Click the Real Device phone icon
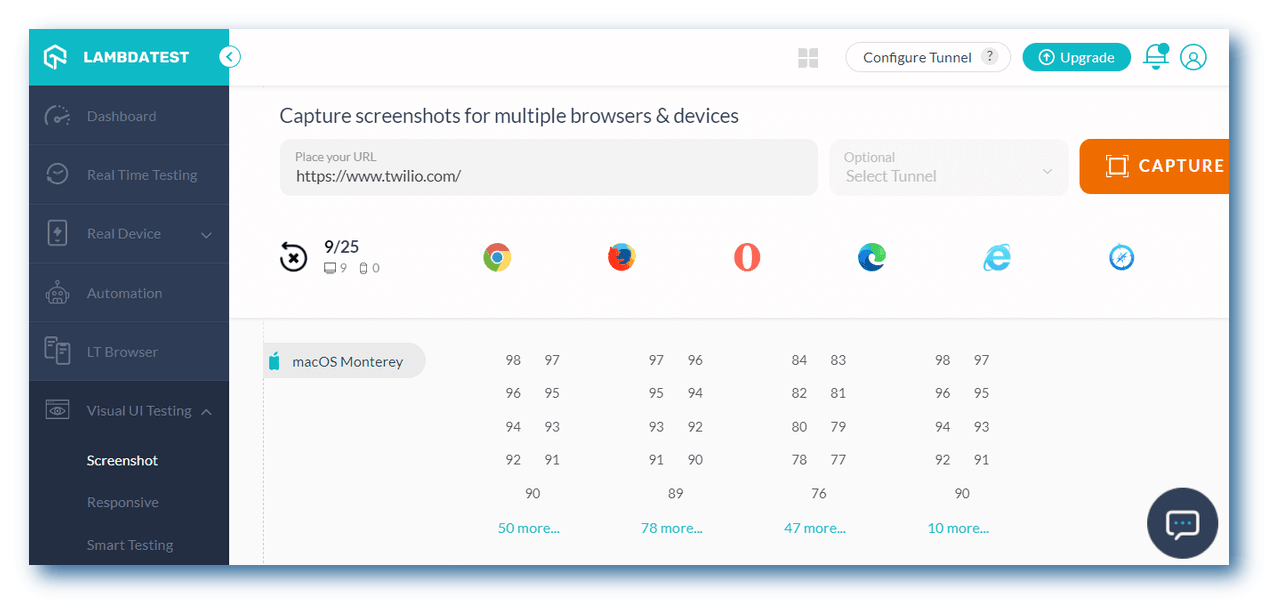Viewport: 1278px width, 614px height. tap(57, 233)
